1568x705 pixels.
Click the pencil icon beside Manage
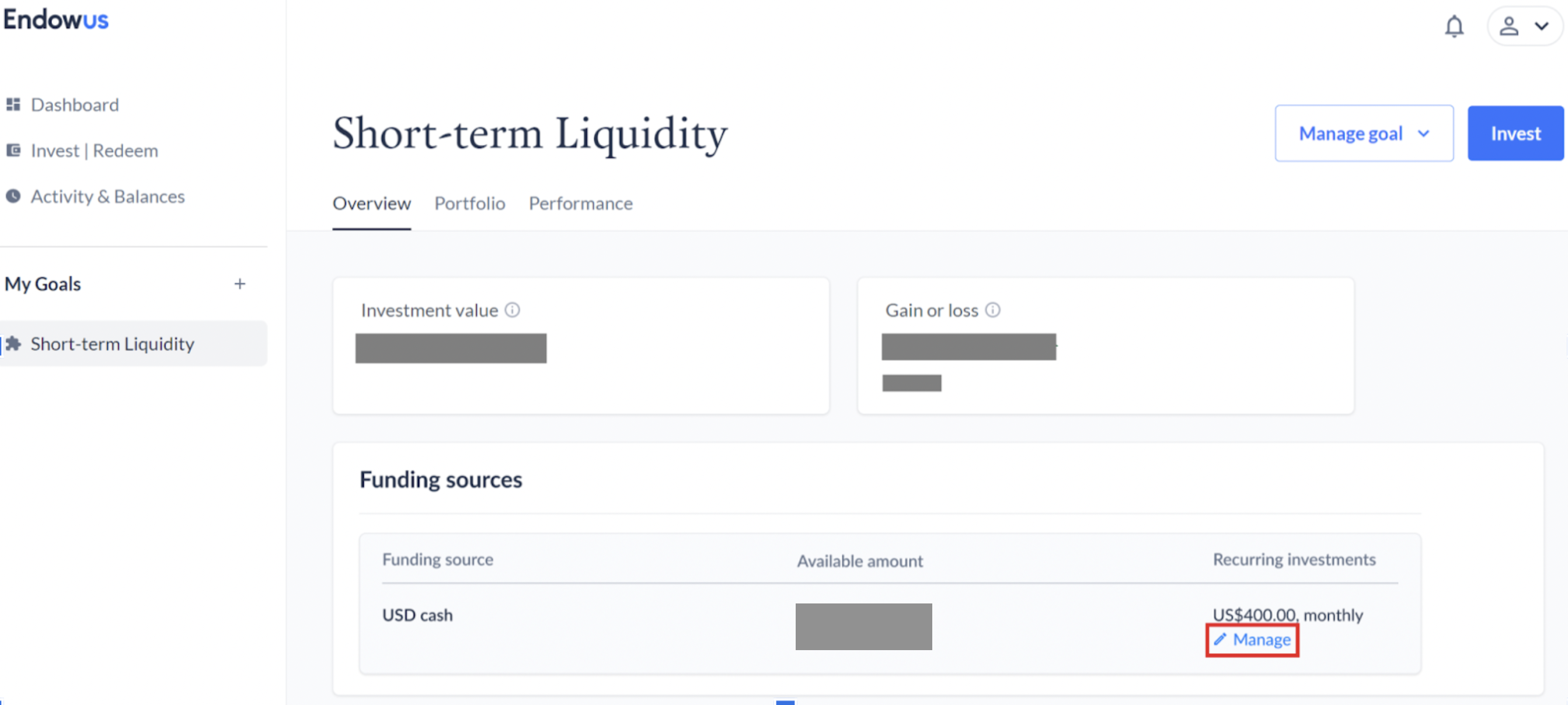coord(1220,639)
